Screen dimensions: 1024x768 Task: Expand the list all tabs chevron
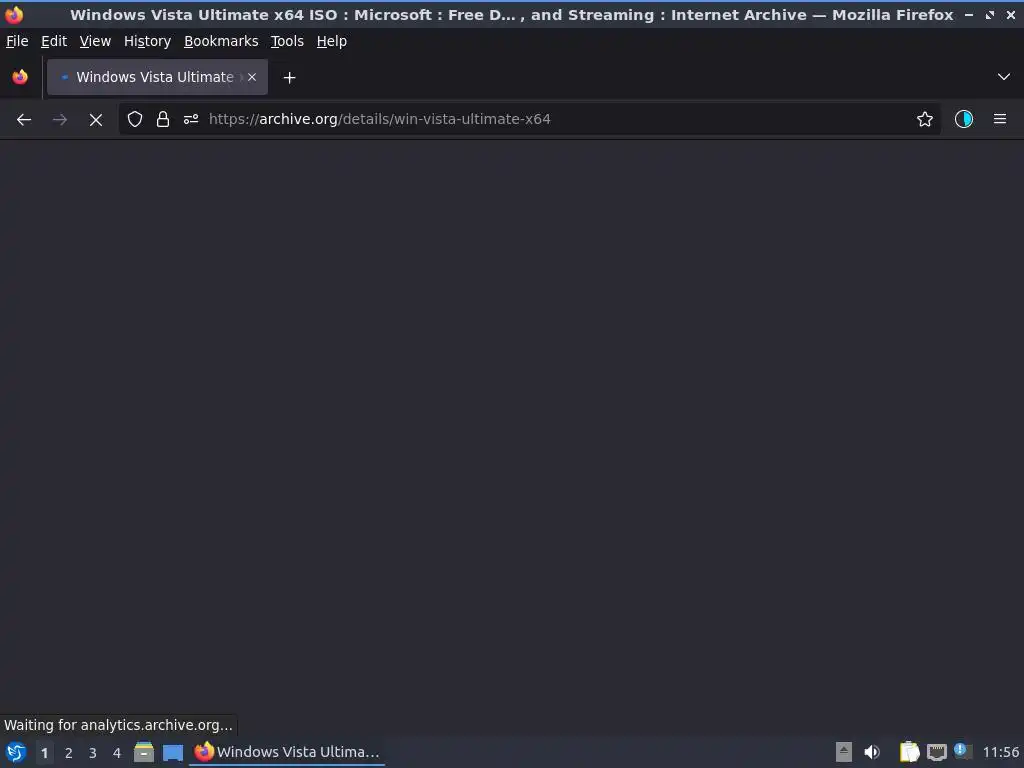tap(1004, 77)
